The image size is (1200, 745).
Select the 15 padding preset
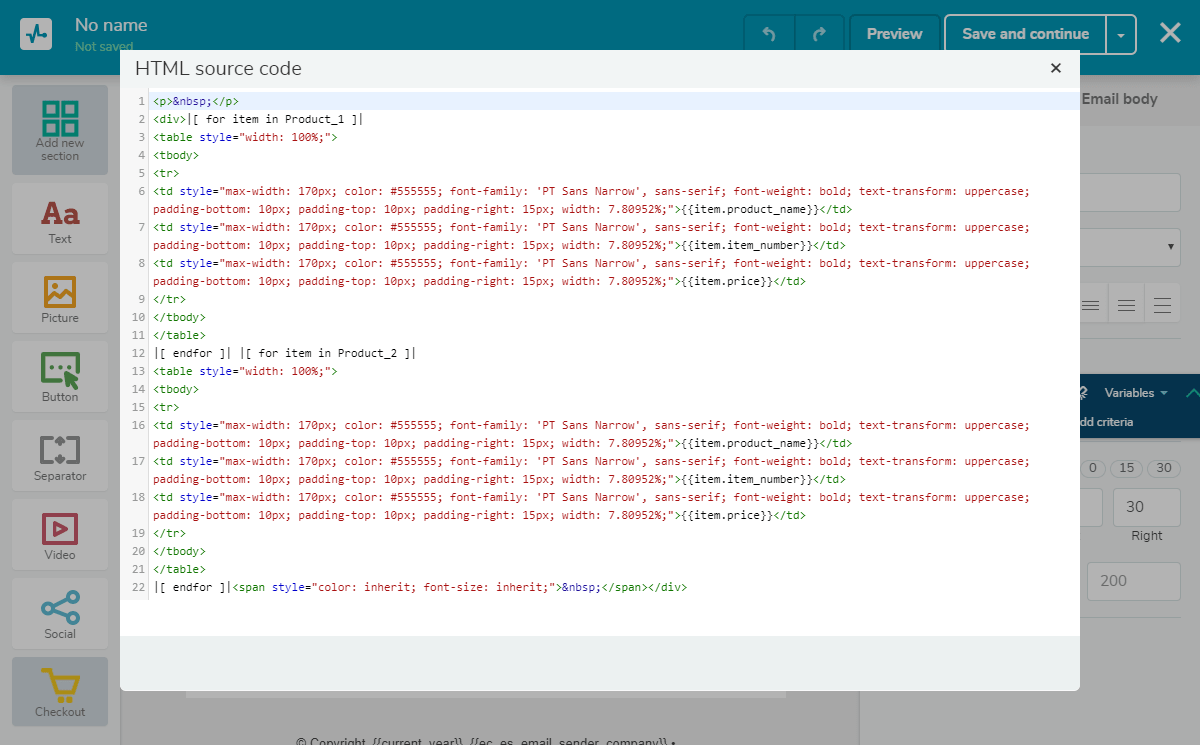click(x=1127, y=468)
